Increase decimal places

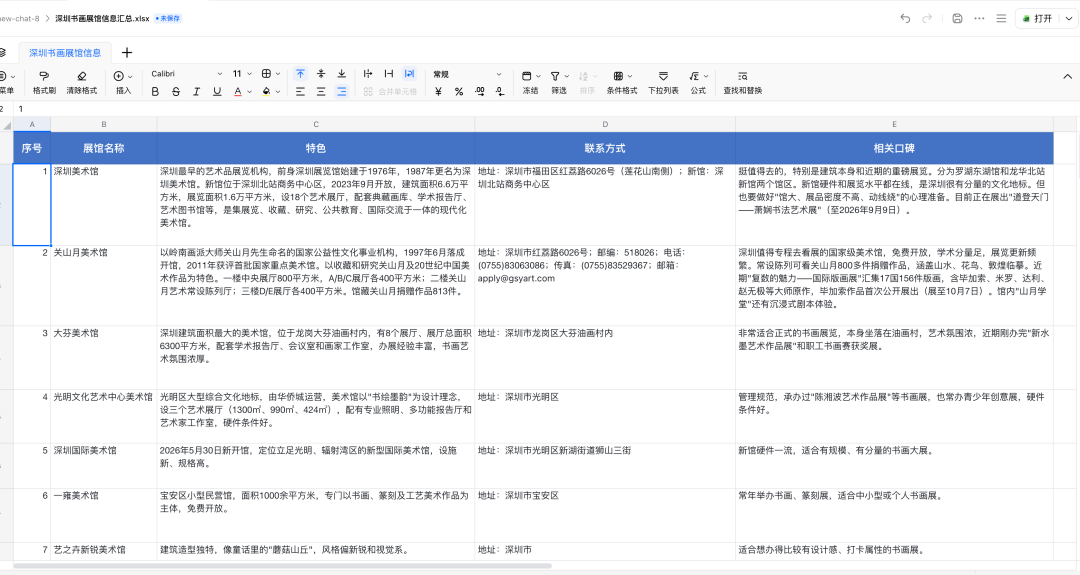coord(479,92)
